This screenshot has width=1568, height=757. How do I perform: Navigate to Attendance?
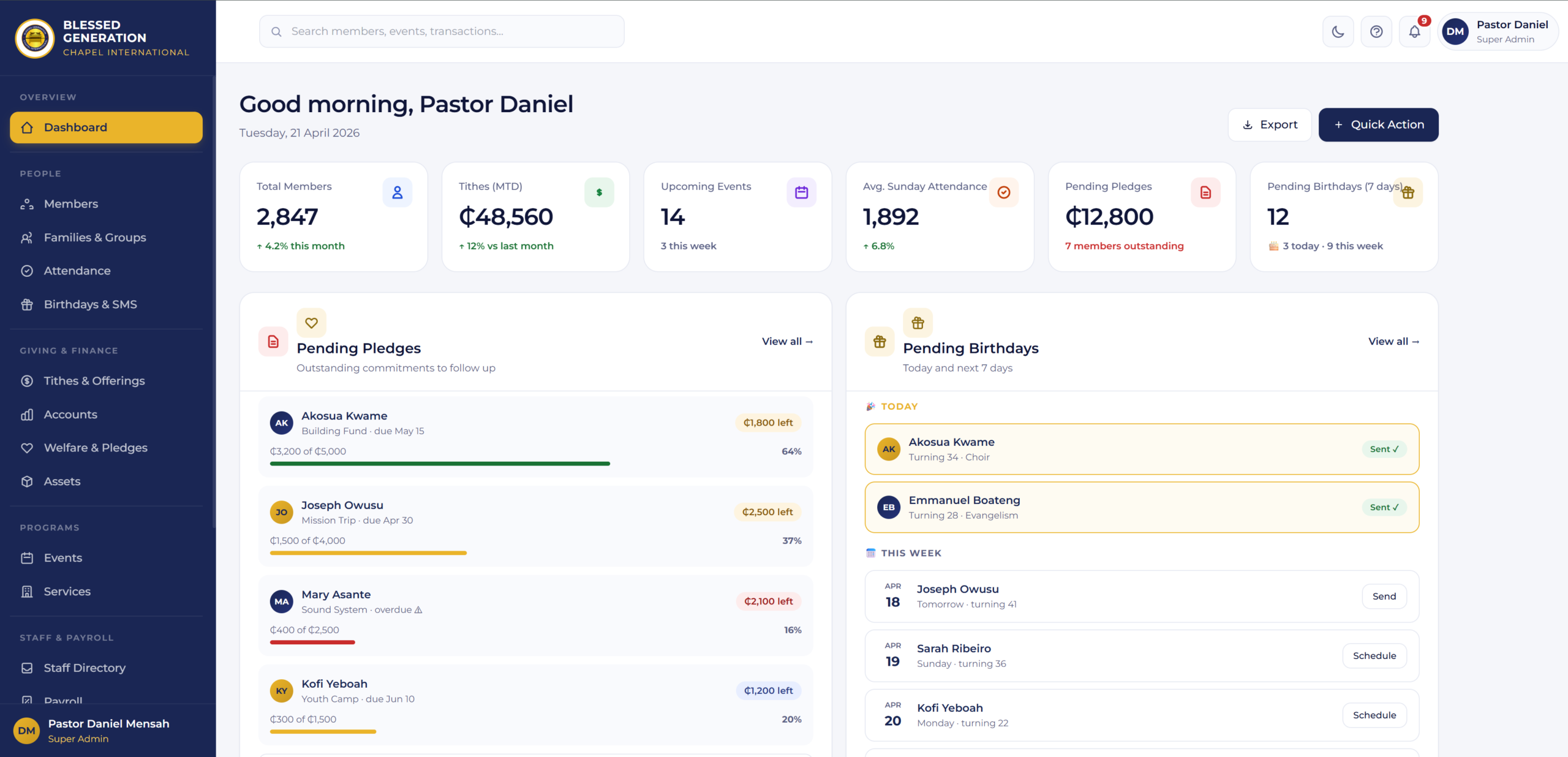tap(106, 271)
